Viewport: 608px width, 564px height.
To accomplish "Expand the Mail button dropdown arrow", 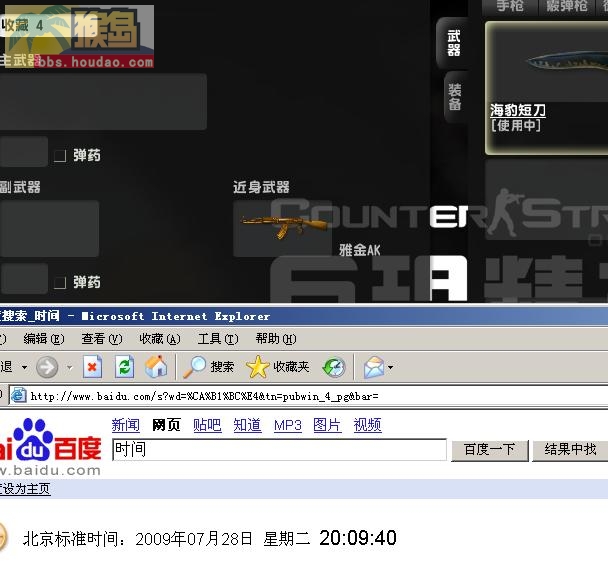I will [390, 367].
